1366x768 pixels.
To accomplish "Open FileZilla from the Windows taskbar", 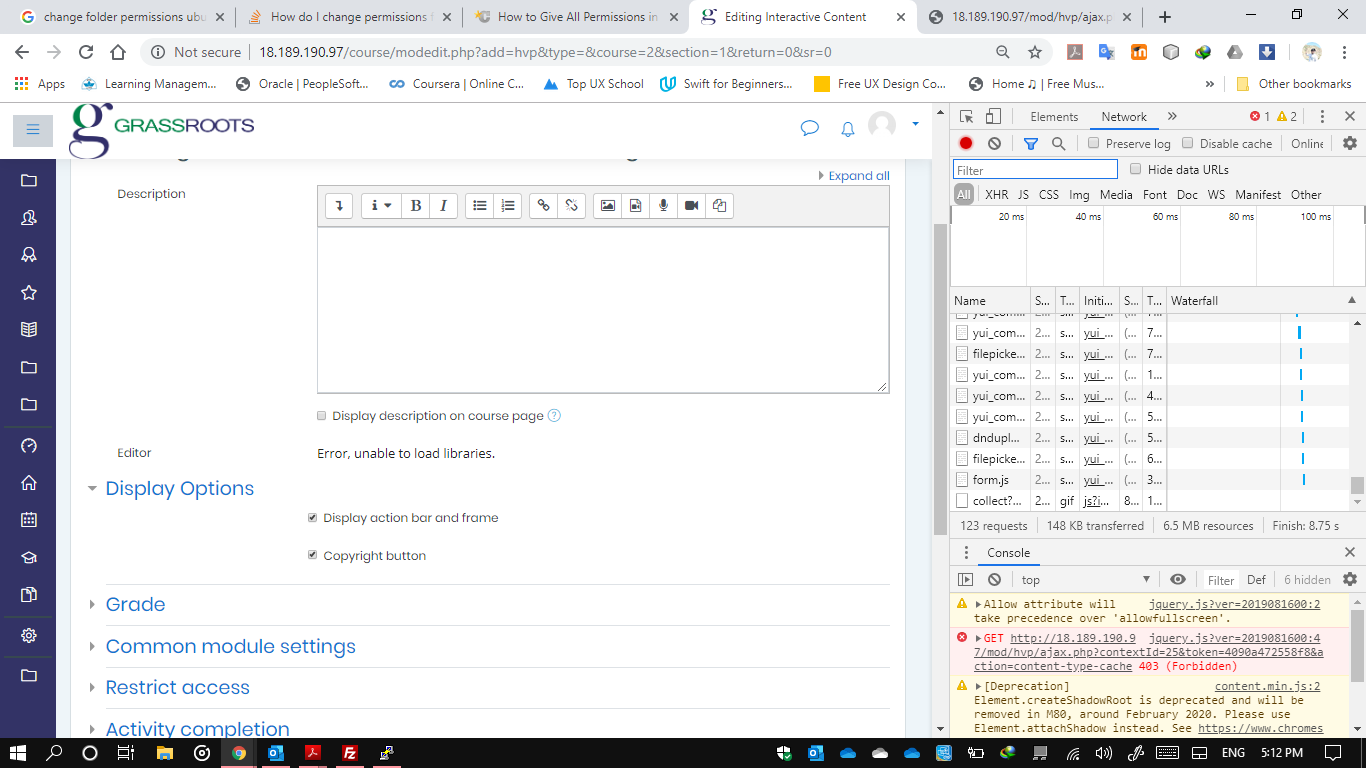I will [350, 753].
